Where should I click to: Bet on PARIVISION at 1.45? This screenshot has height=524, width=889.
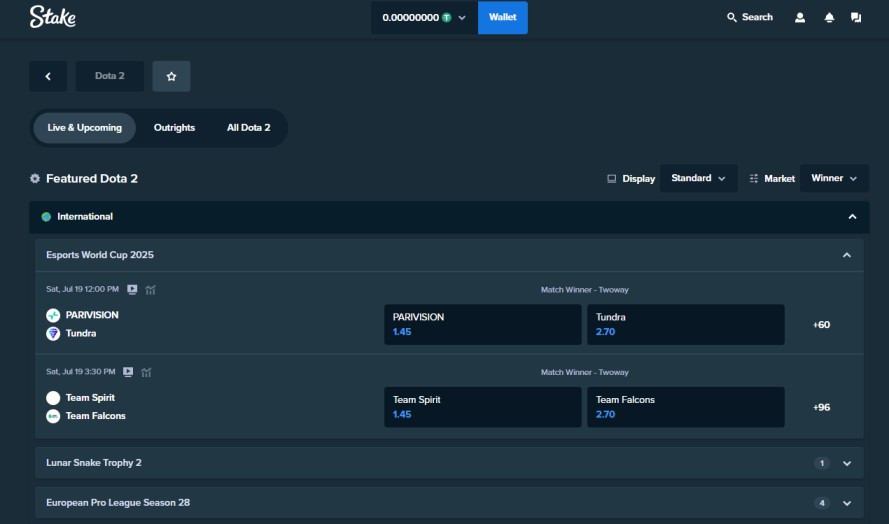pyautogui.click(x=482, y=324)
